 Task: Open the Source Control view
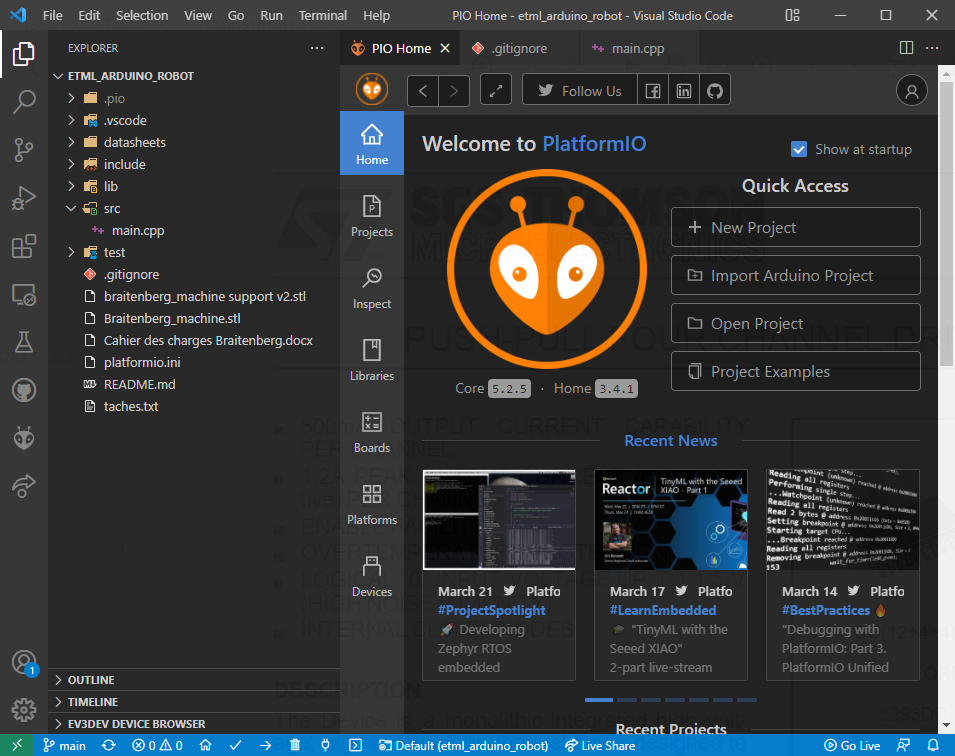click(24, 150)
